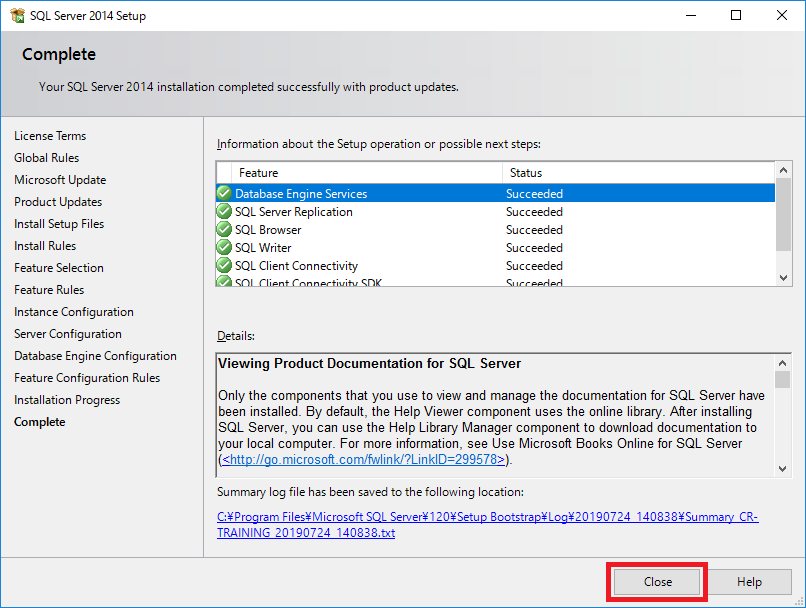
Task: Maximize the SQL Server 2014 Setup window
Action: tap(736, 15)
